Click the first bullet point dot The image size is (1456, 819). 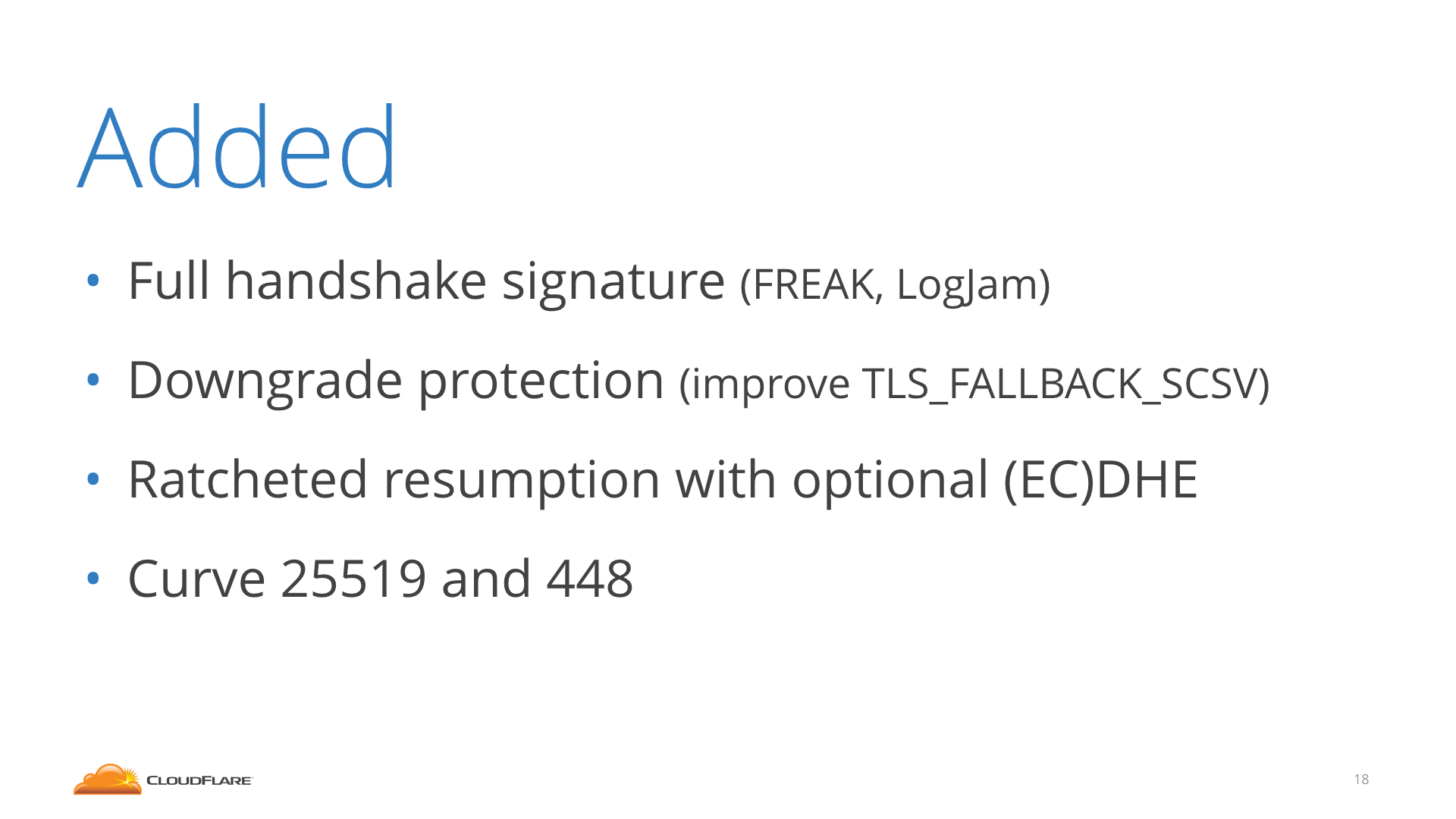coord(93,281)
